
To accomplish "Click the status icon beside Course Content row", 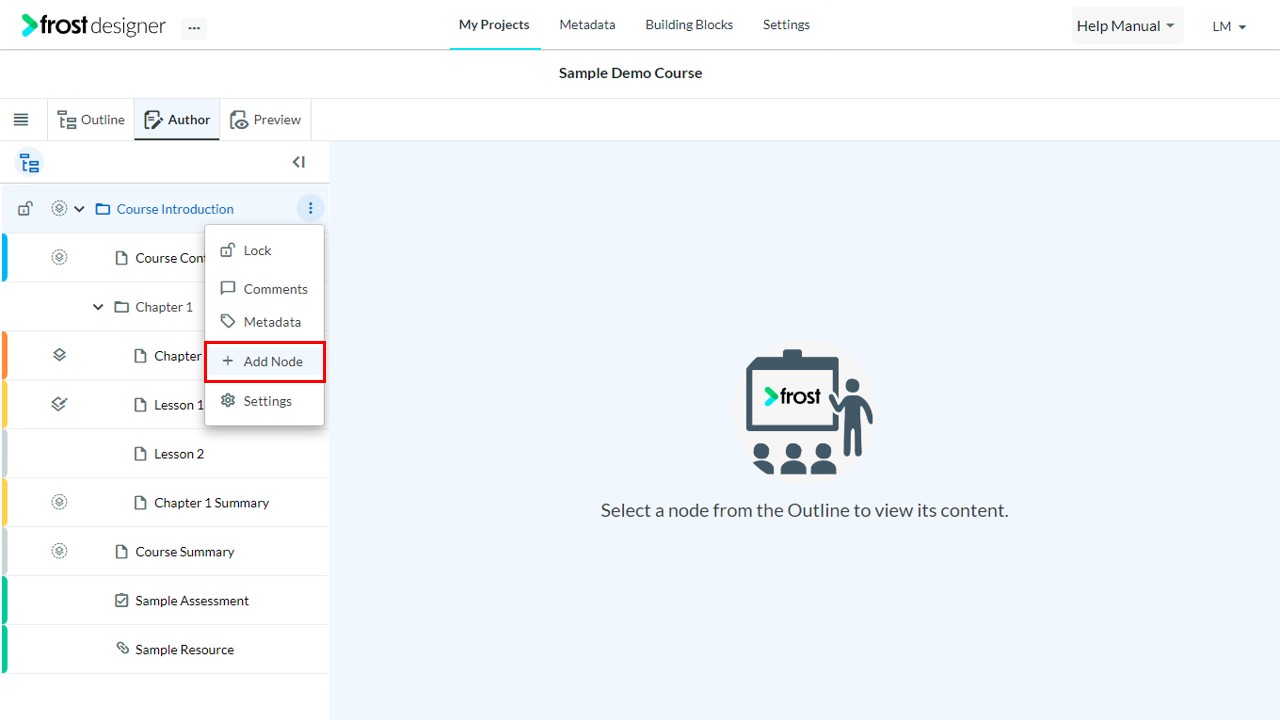I will 59,258.
